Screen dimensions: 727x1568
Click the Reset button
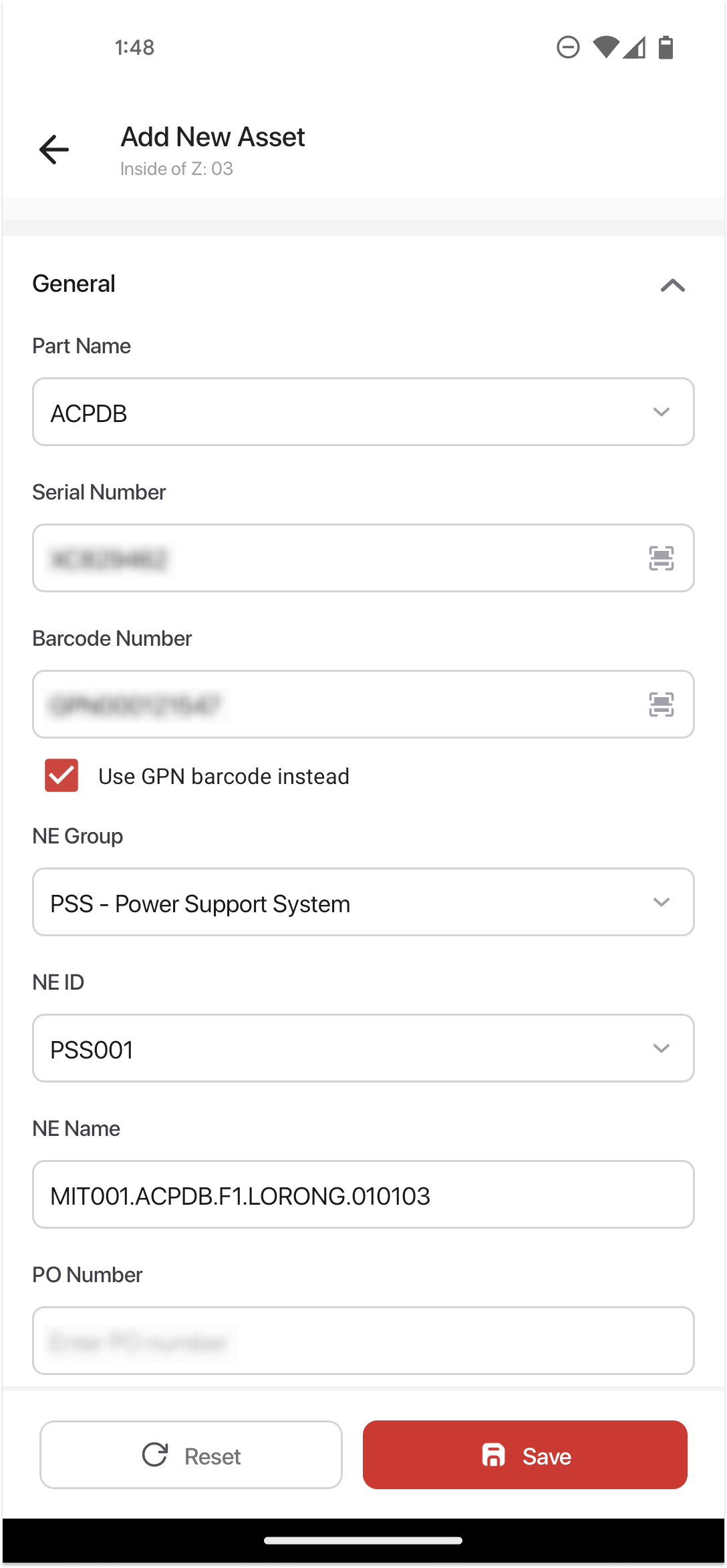pos(191,1454)
